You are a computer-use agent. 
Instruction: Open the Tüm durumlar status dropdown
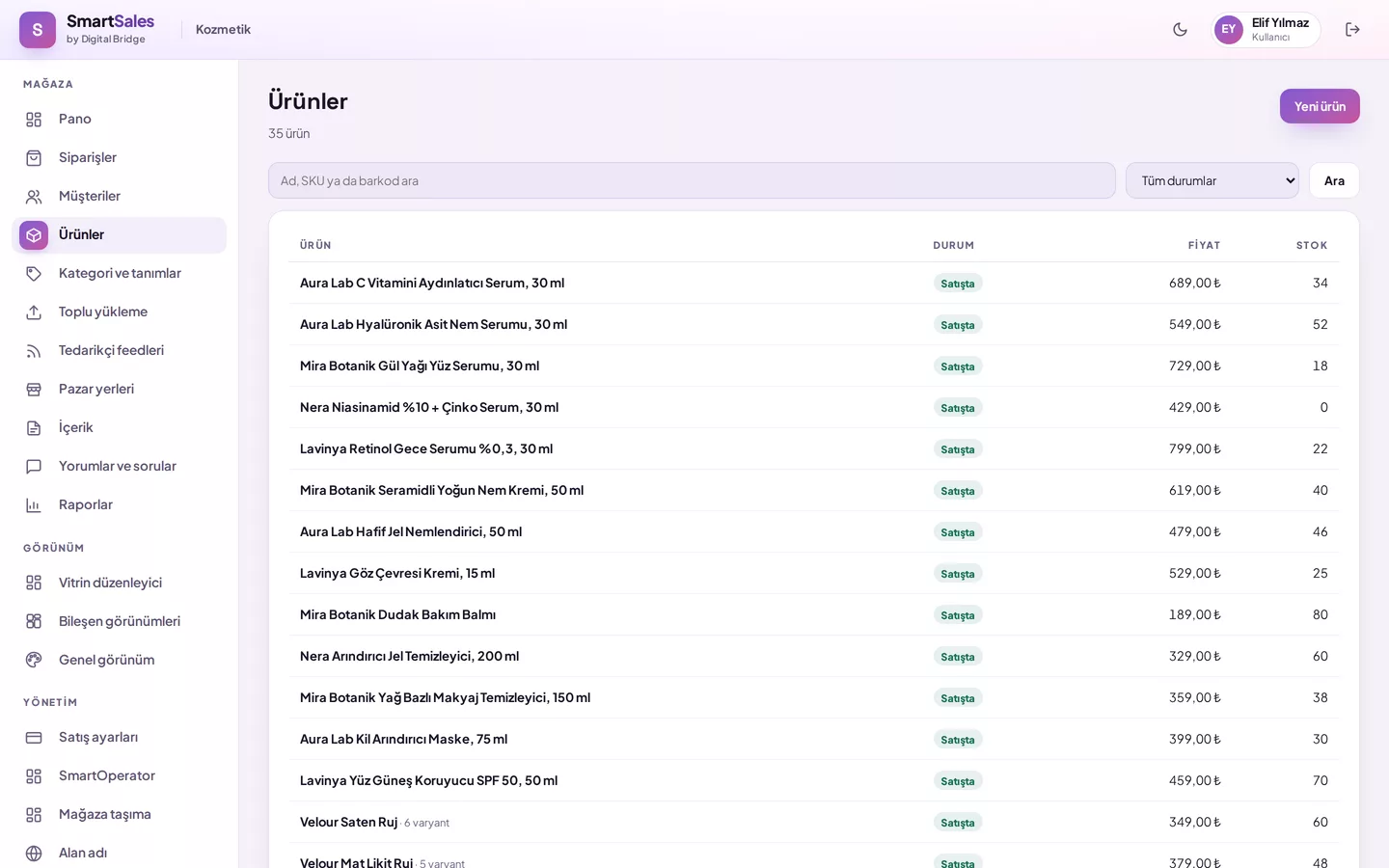pos(1212,180)
